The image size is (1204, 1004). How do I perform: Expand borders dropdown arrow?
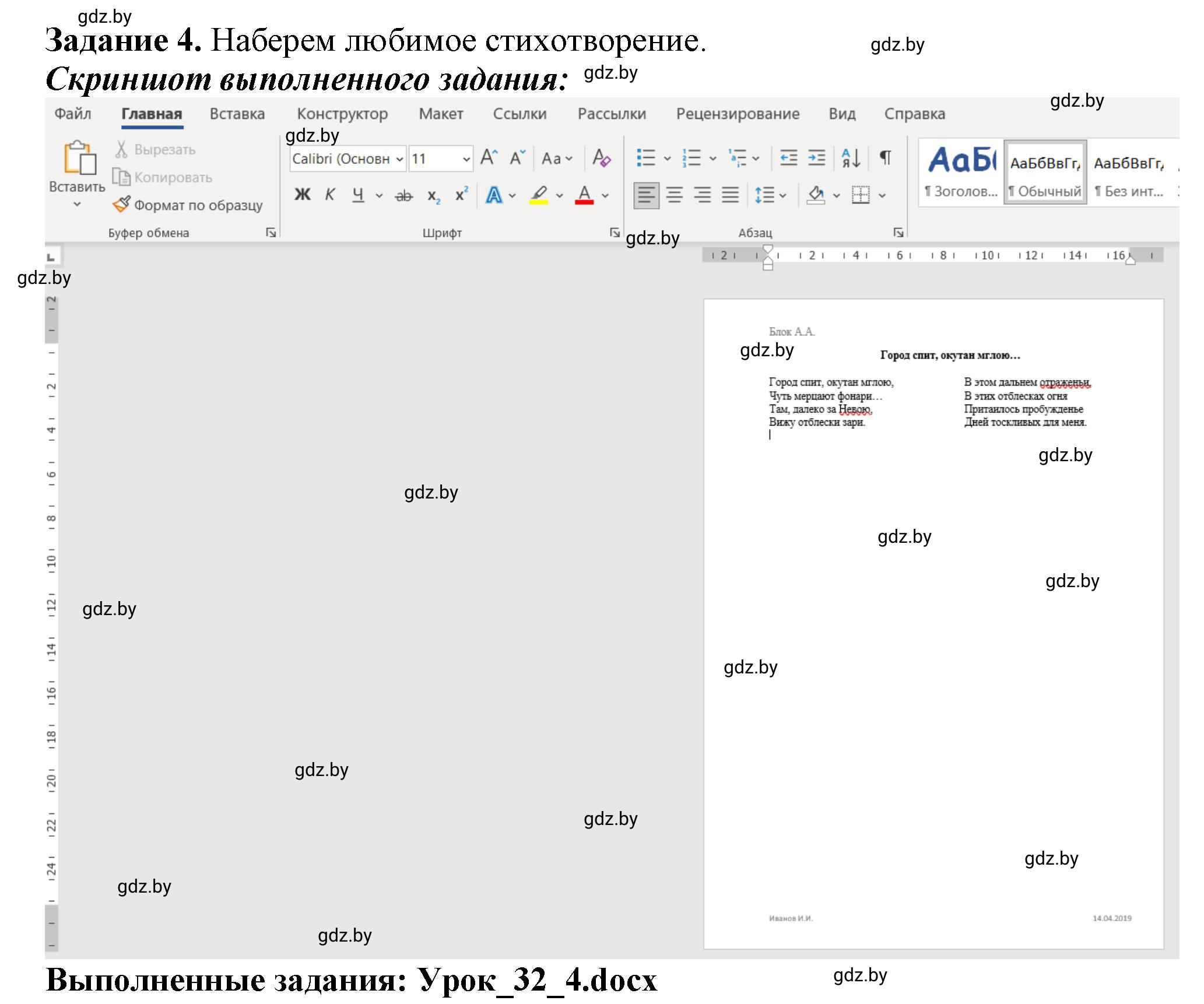(882, 196)
